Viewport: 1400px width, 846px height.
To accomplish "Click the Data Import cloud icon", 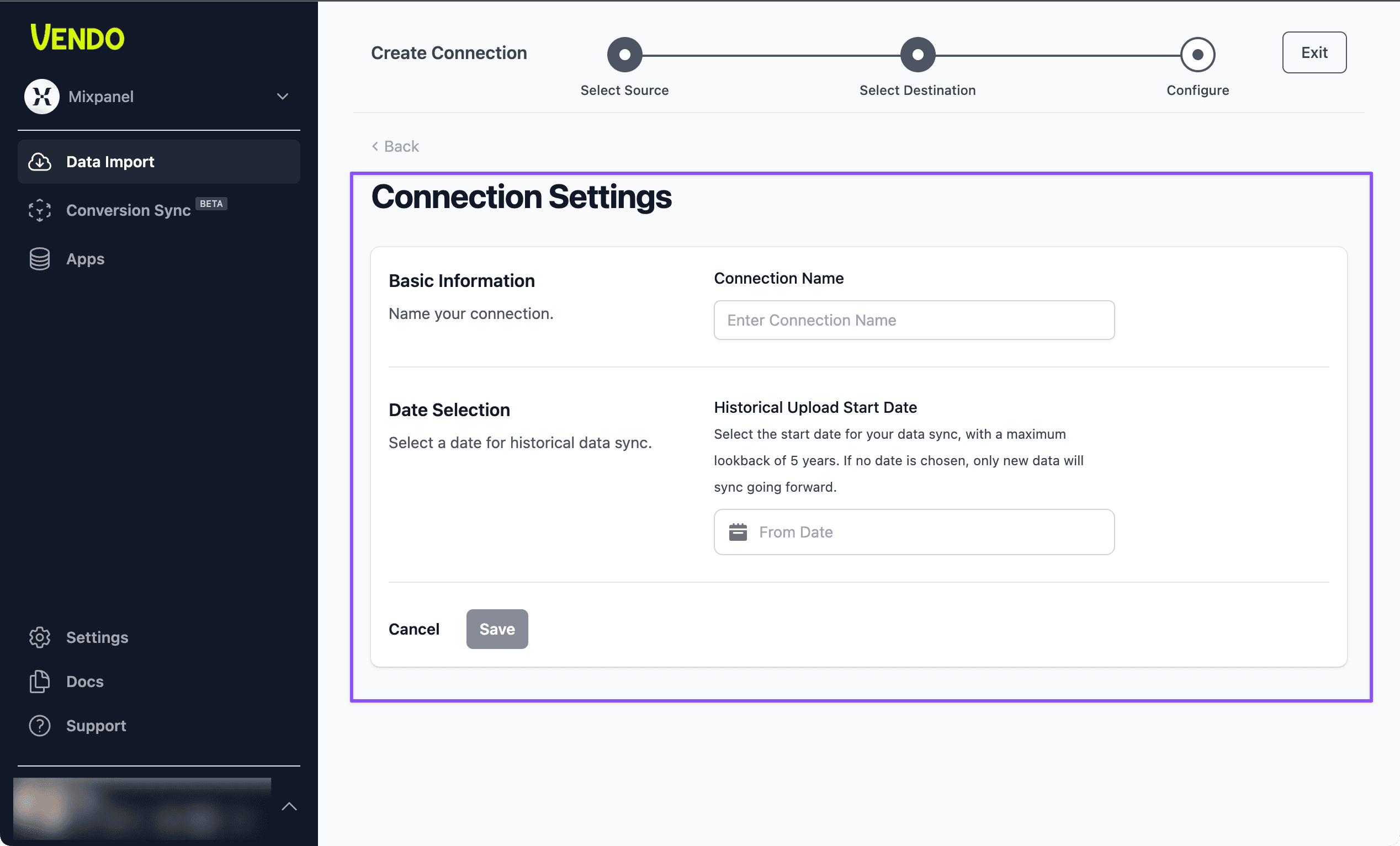I will pos(40,162).
